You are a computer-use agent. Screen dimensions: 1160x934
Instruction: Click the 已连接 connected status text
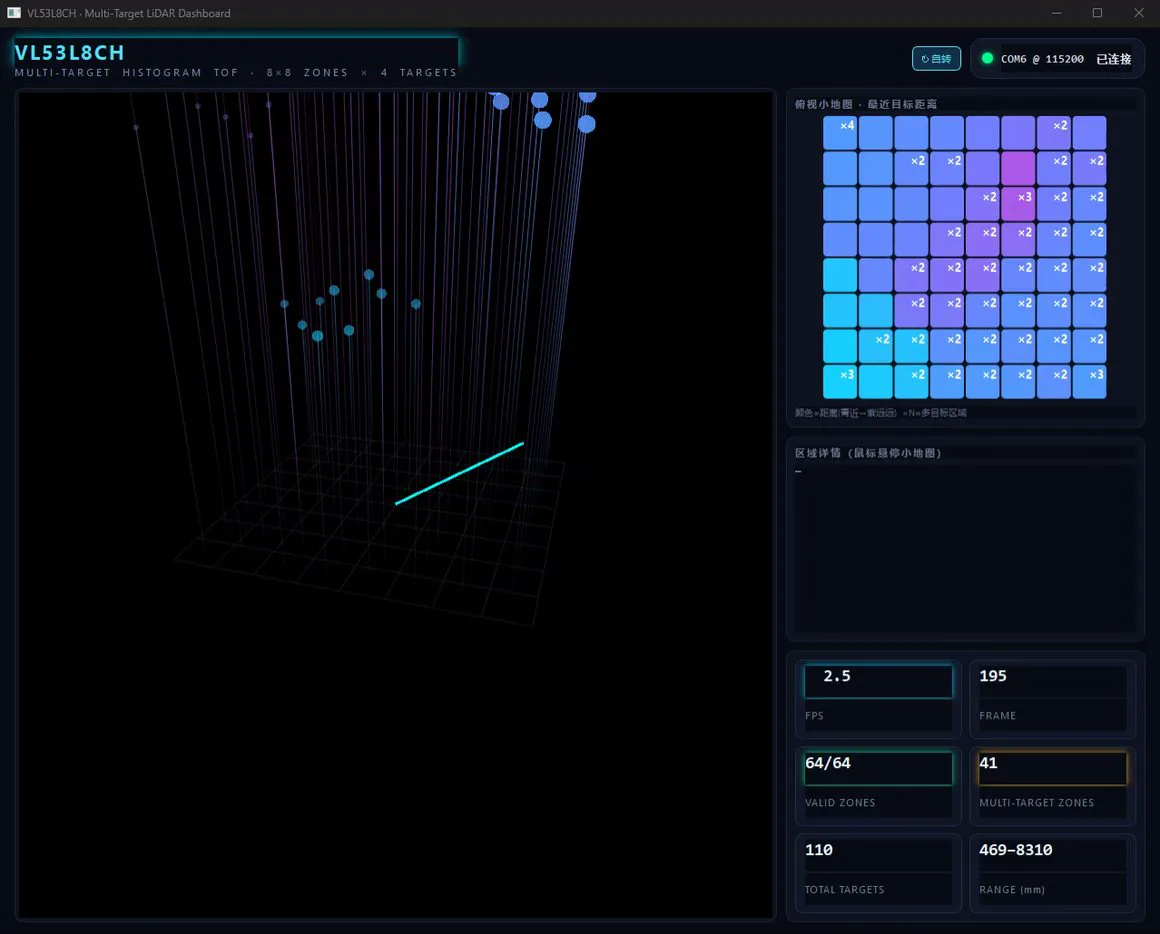pos(1113,59)
